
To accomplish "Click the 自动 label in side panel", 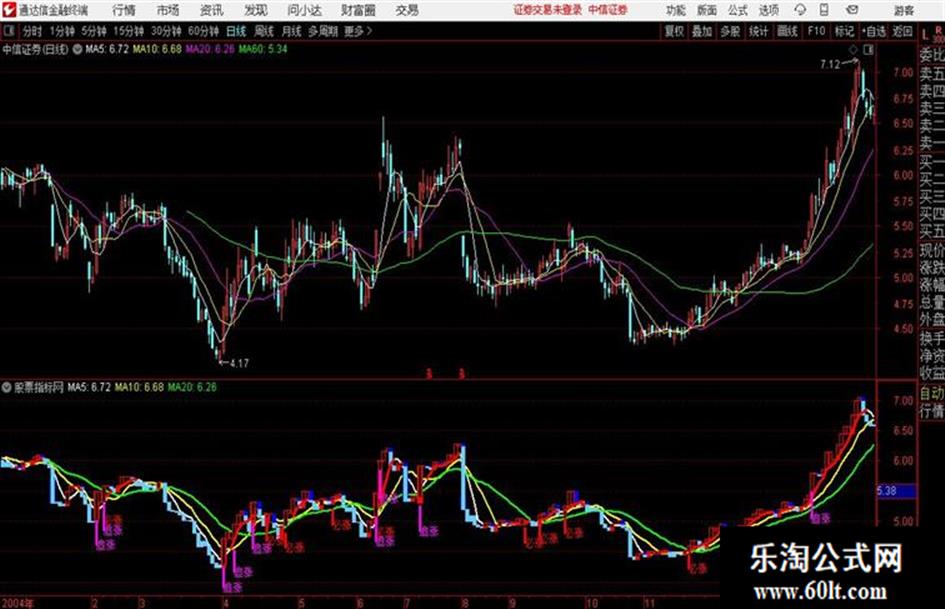I will (x=932, y=393).
